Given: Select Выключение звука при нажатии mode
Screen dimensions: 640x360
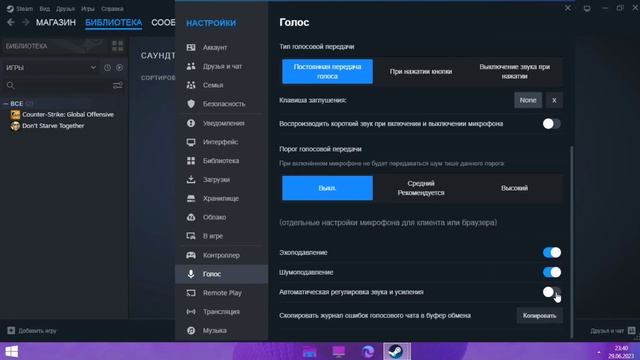Looking at the screenshot, I should (x=514, y=71).
